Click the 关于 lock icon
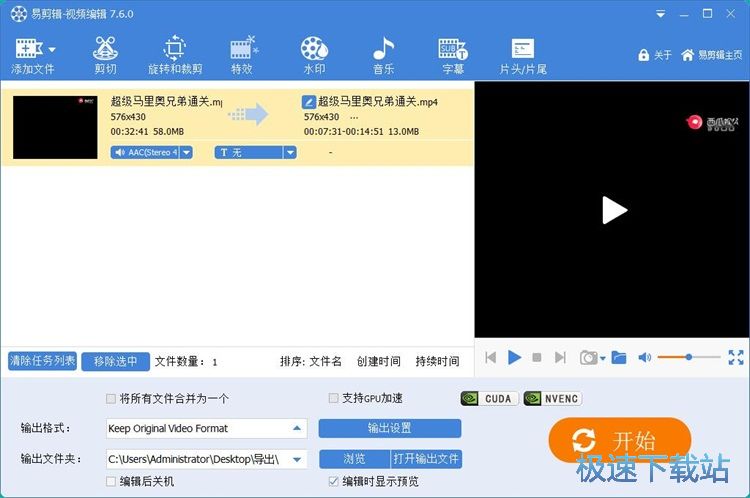This screenshot has width=750, height=498. 643,55
